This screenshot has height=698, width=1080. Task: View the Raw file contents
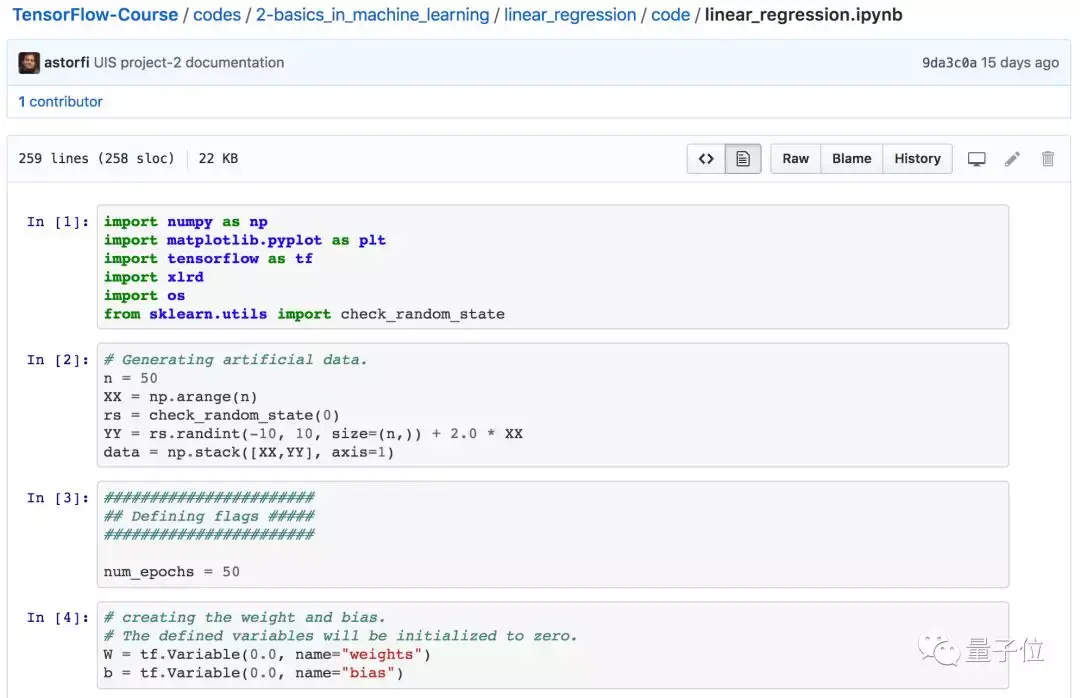pos(795,158)
